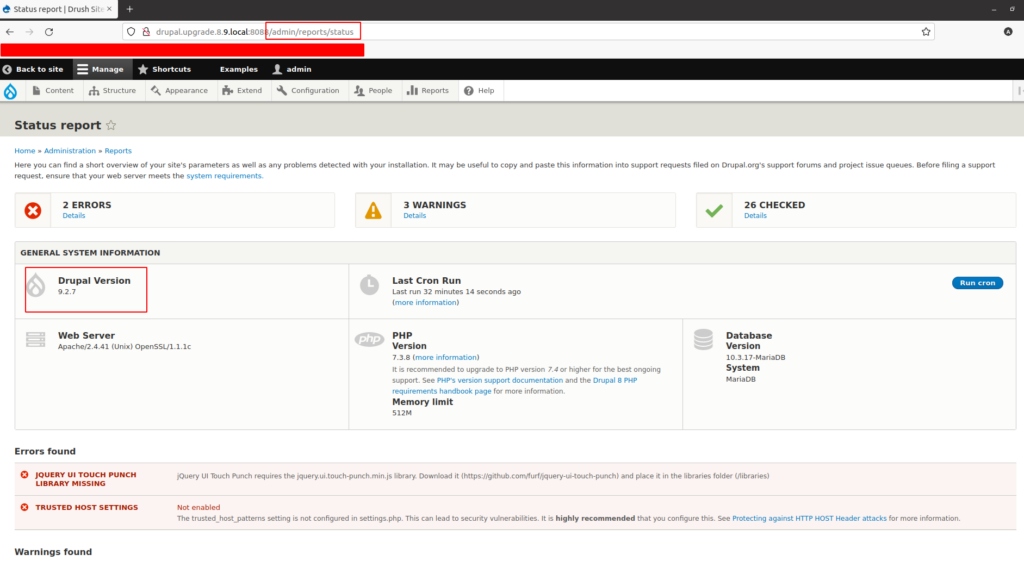Open the Shortcuts toolbar tab
1024x561 pixels.
(165, 69)
